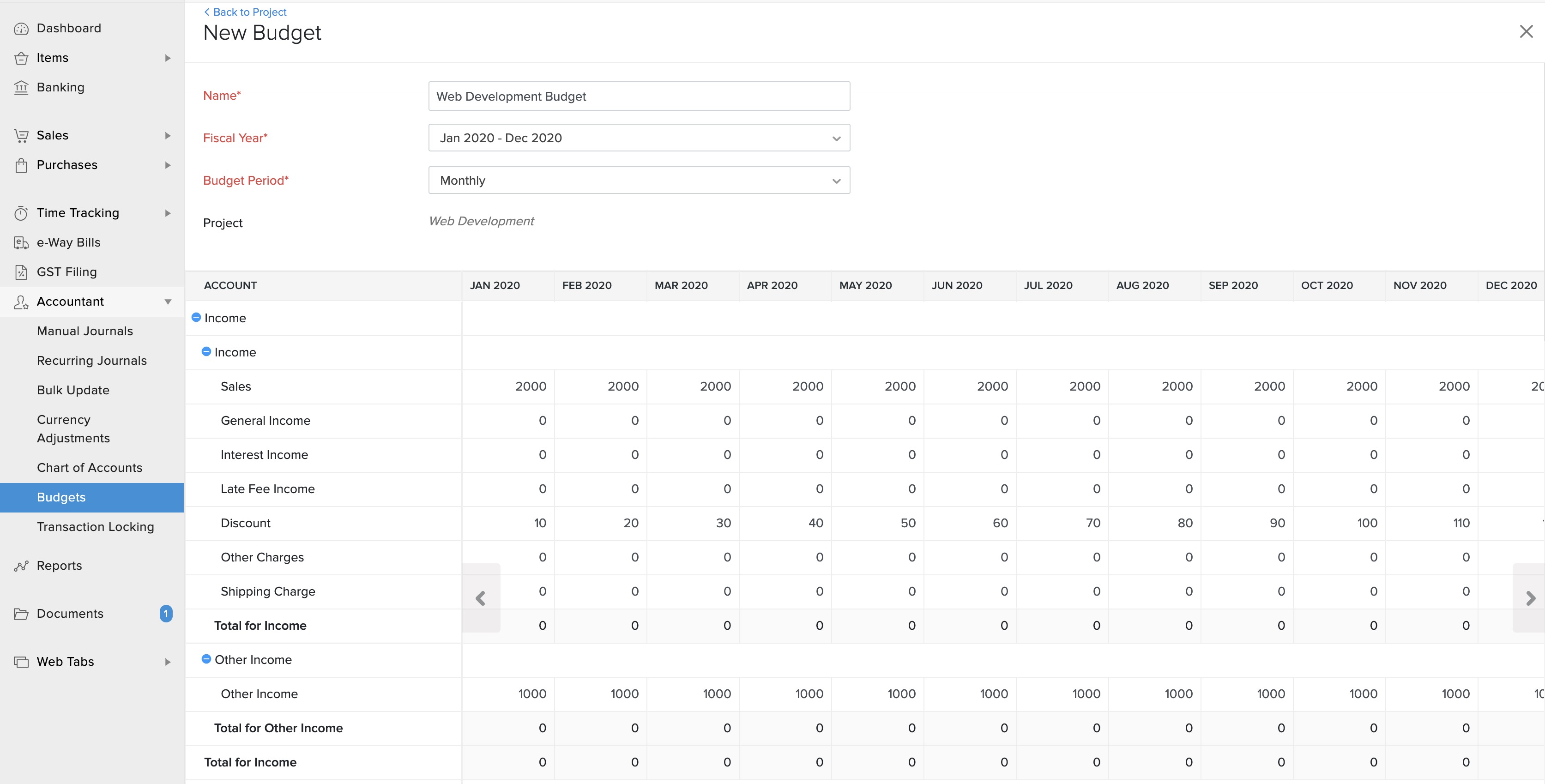Click the Documents folder icon
The width and height of the screenshot is (1545, 784).
click(x=21, y=614)
